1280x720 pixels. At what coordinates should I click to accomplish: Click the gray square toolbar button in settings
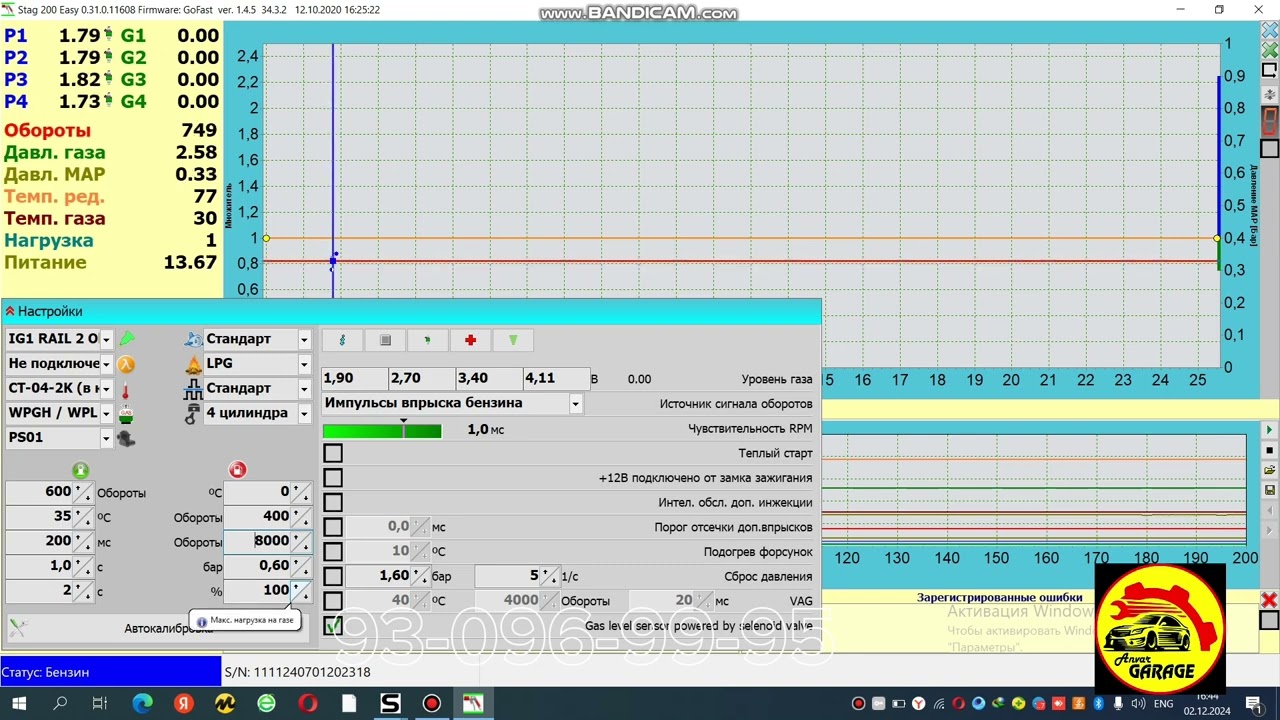[x=385, y=340]
